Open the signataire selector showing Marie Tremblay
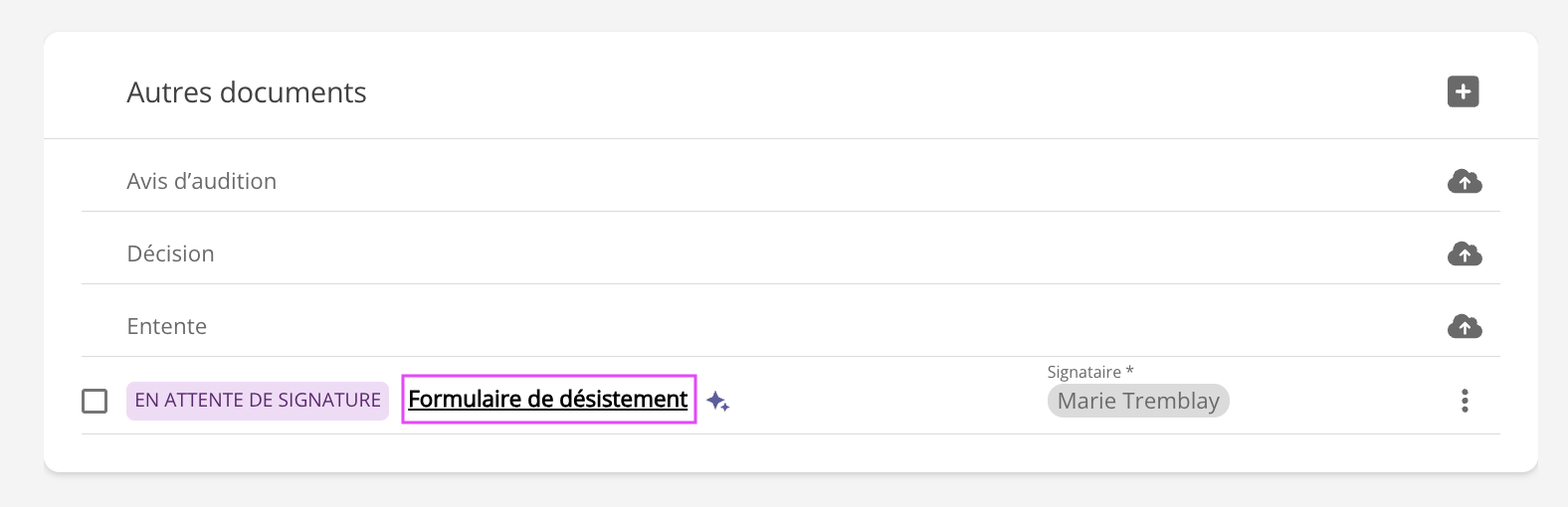The height and width of the screenshot is (507, 1568). point(1137,401)
